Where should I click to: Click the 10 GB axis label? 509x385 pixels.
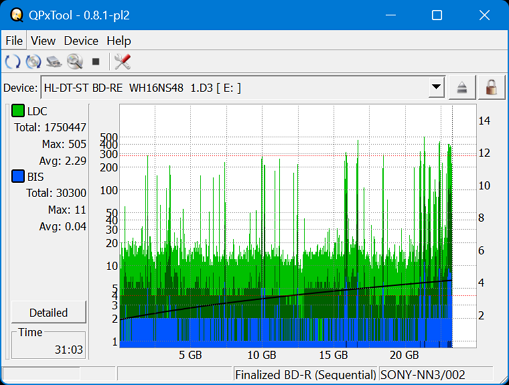[x=262, y=355]
